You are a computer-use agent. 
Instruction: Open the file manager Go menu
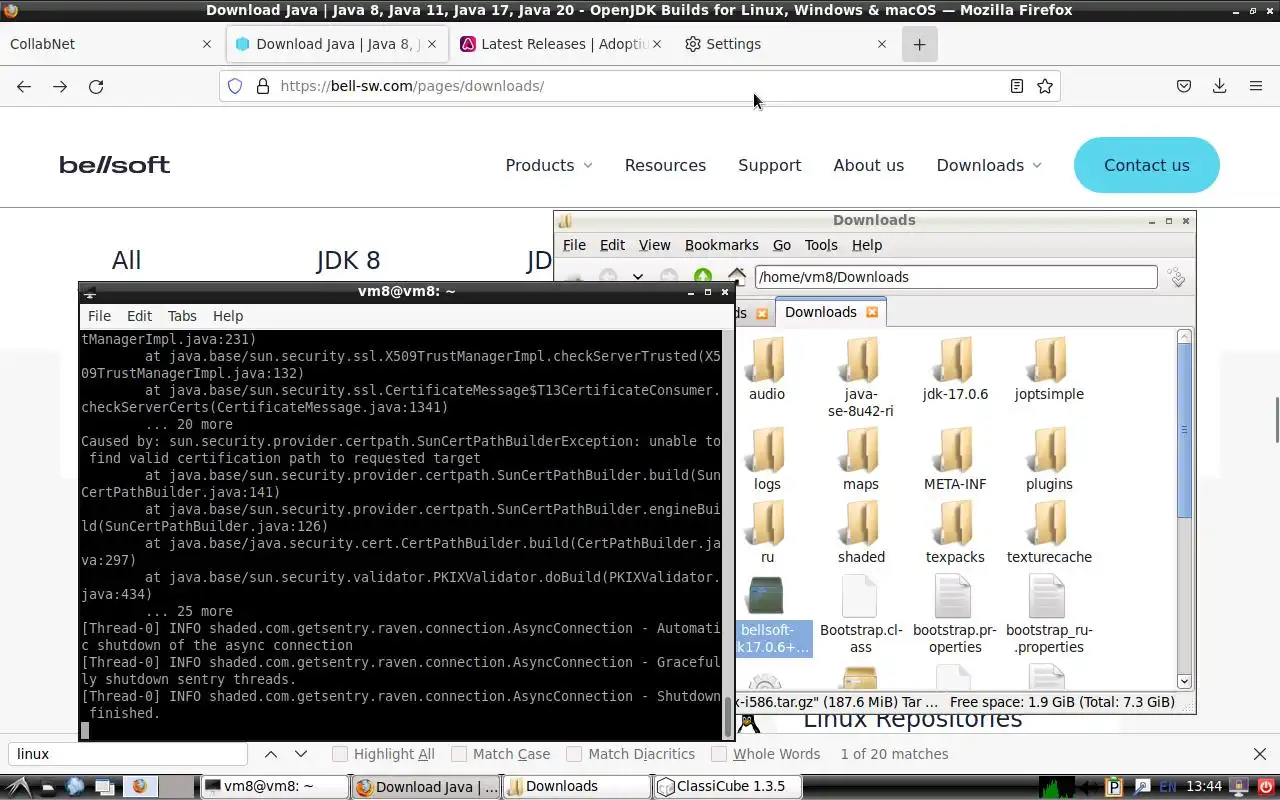[781, 245]
